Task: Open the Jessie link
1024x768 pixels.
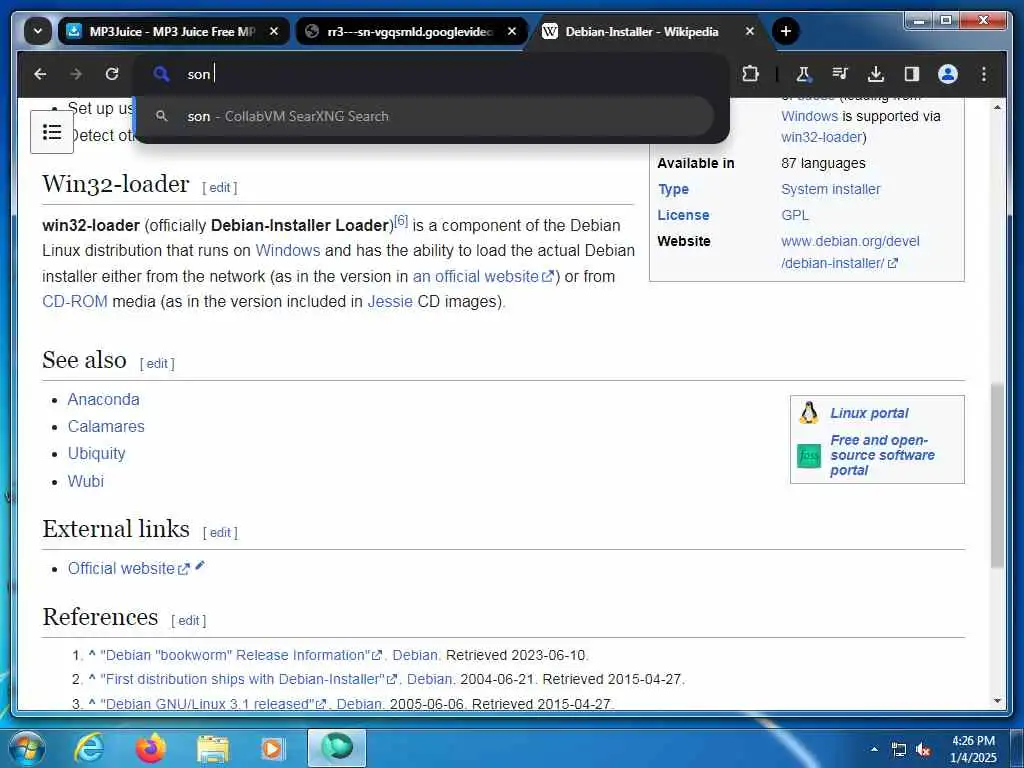Action: 390,302
